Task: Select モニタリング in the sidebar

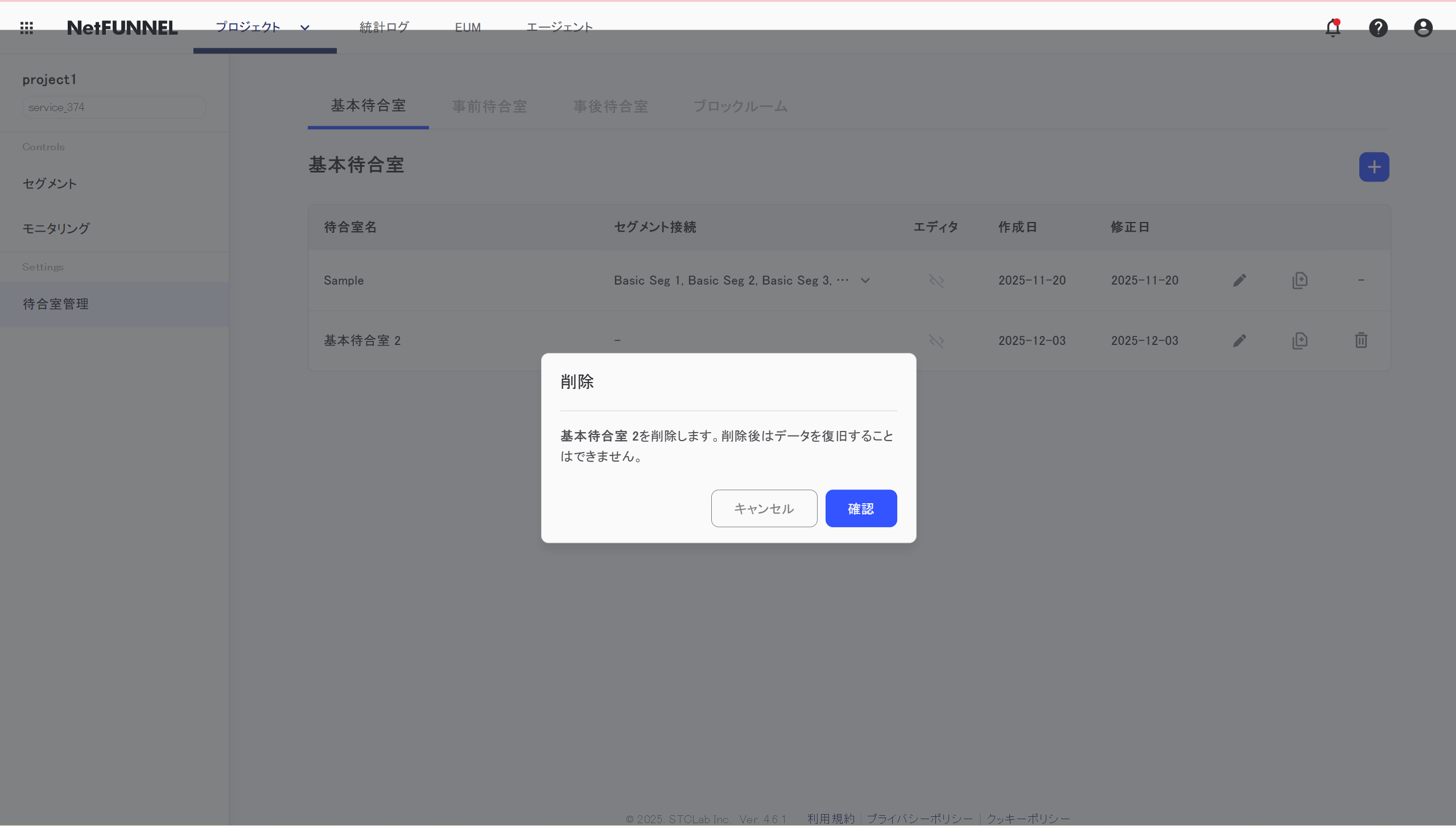Action: [56, 229]
